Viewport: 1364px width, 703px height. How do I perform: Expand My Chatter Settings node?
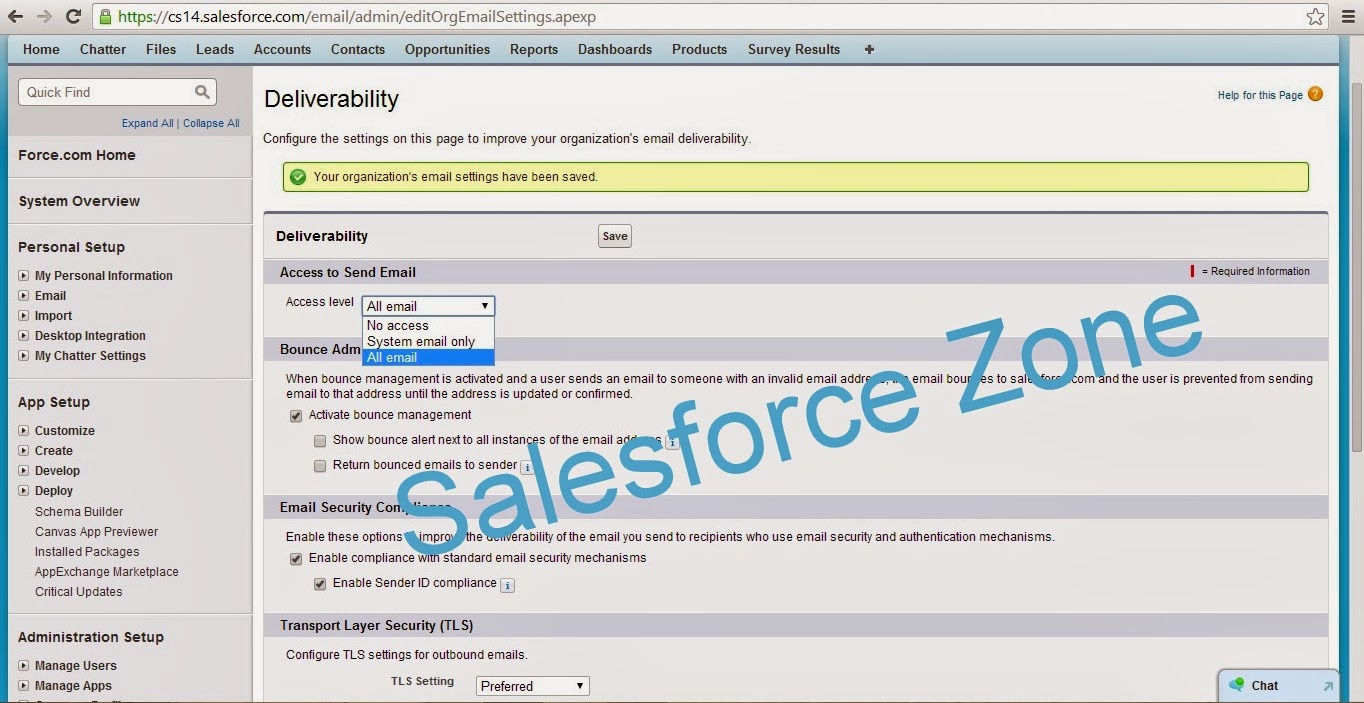[25, 356]
